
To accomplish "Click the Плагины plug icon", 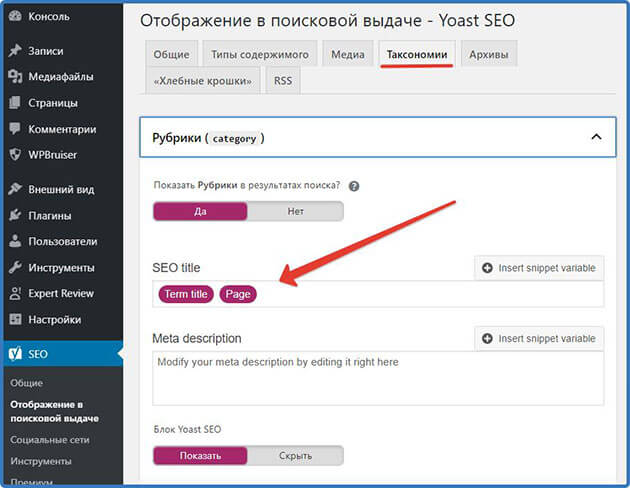I will coord(15,215).
